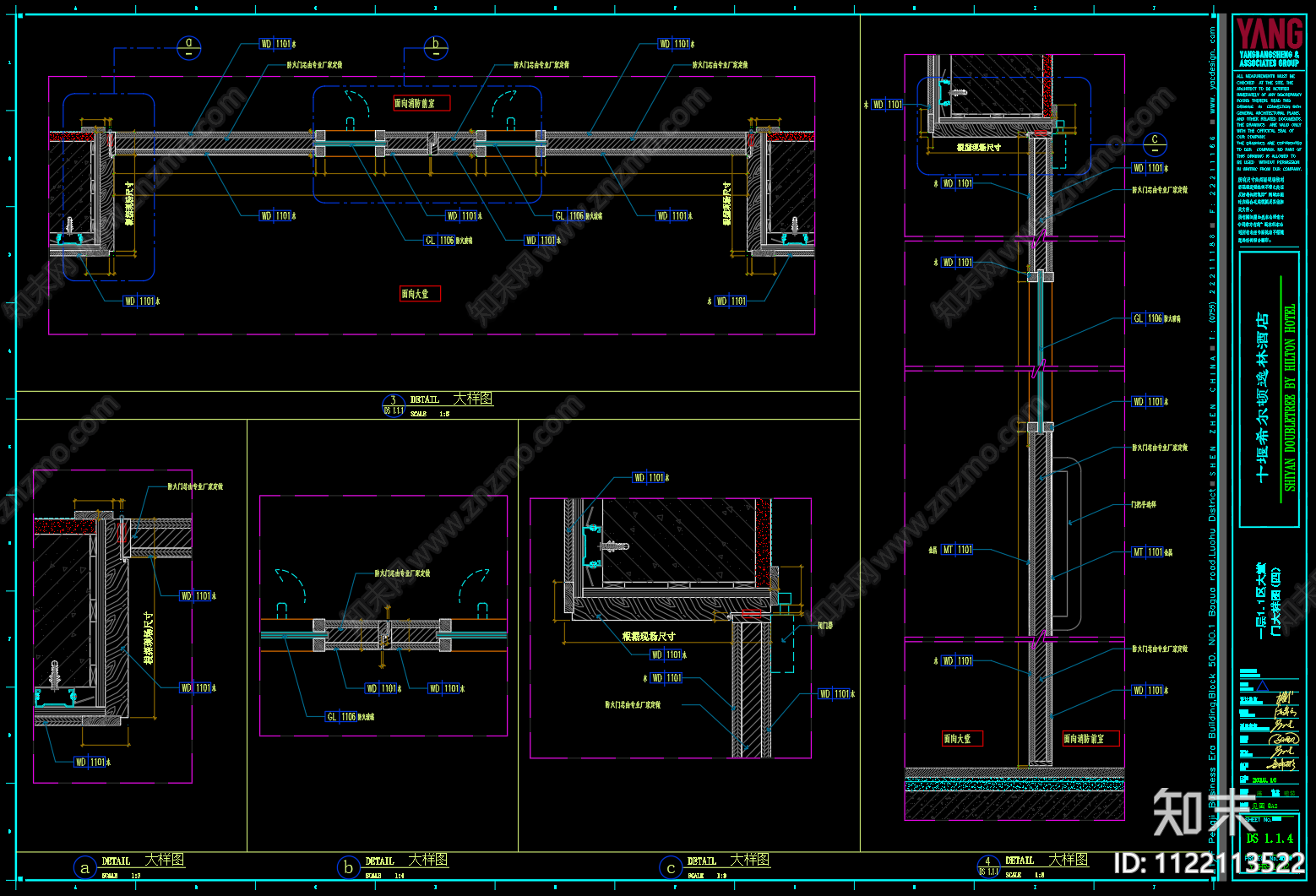The image size is (1316, 896).
Task: Select 'SHIYAN DOUBLETREE BY HILTON HOTEL' text
Action: tap(1290, 397)
